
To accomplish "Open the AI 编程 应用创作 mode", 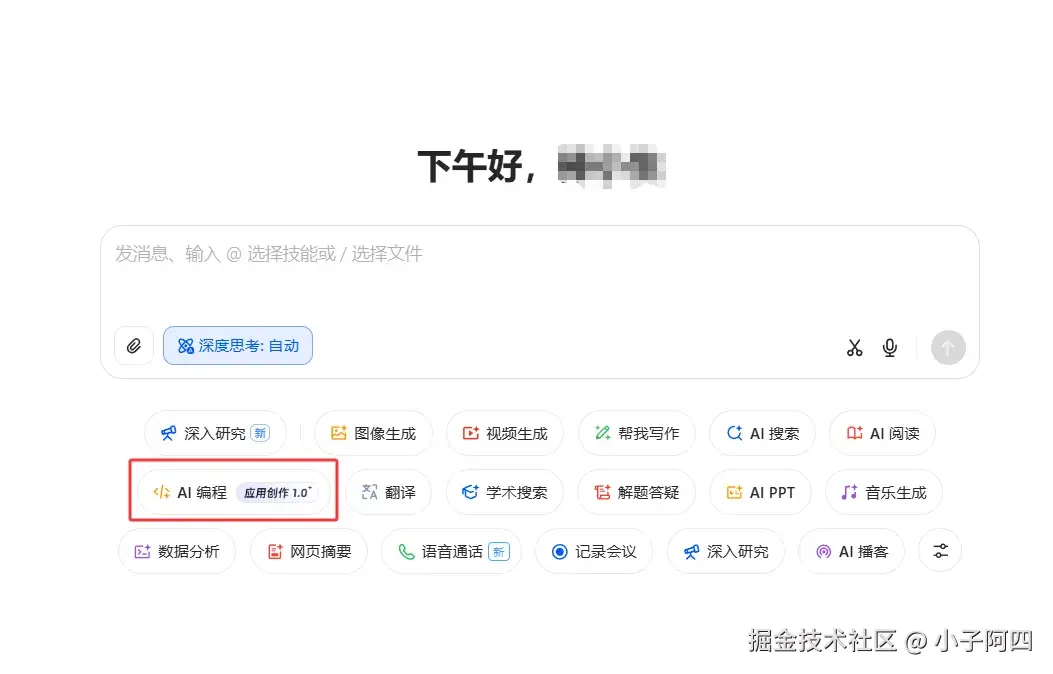I will [x=232, y=492].
